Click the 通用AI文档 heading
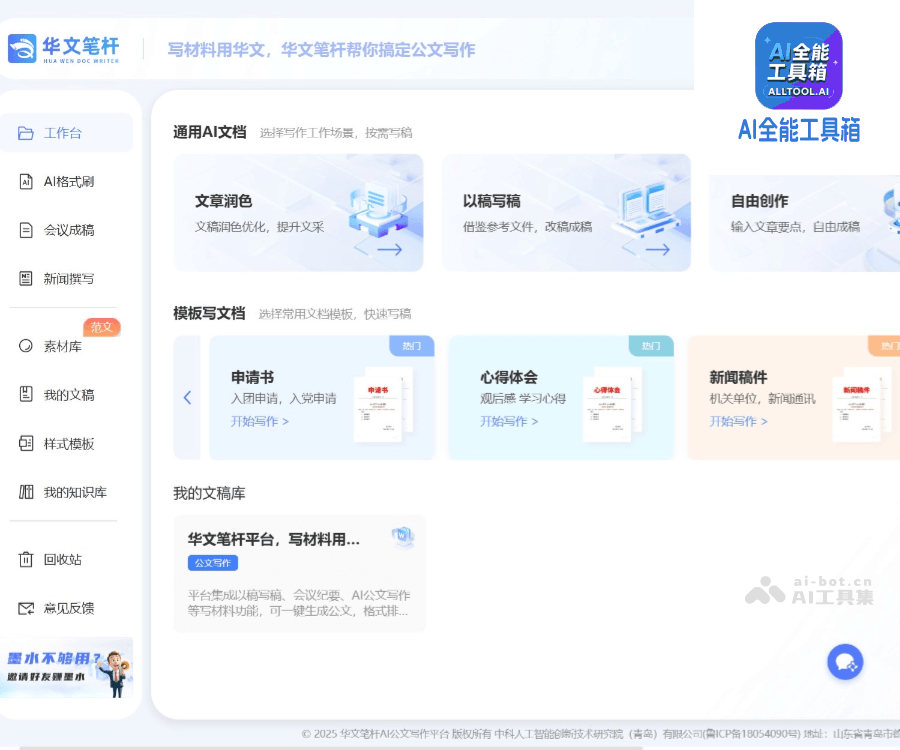The height and width of the screenshot is (750, 900). (x=210, y=133)
